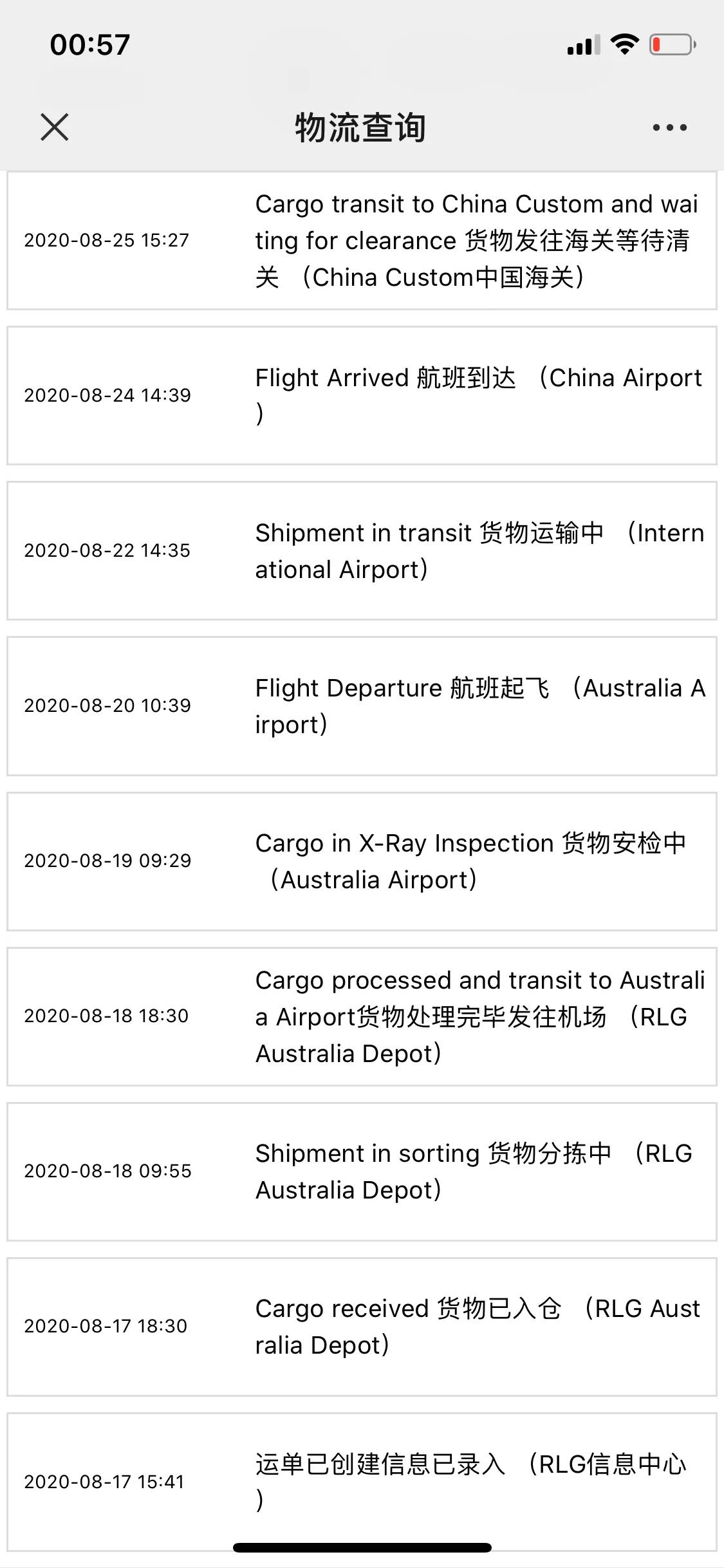Tap the China Custom clearance event entry

[362, 241]
